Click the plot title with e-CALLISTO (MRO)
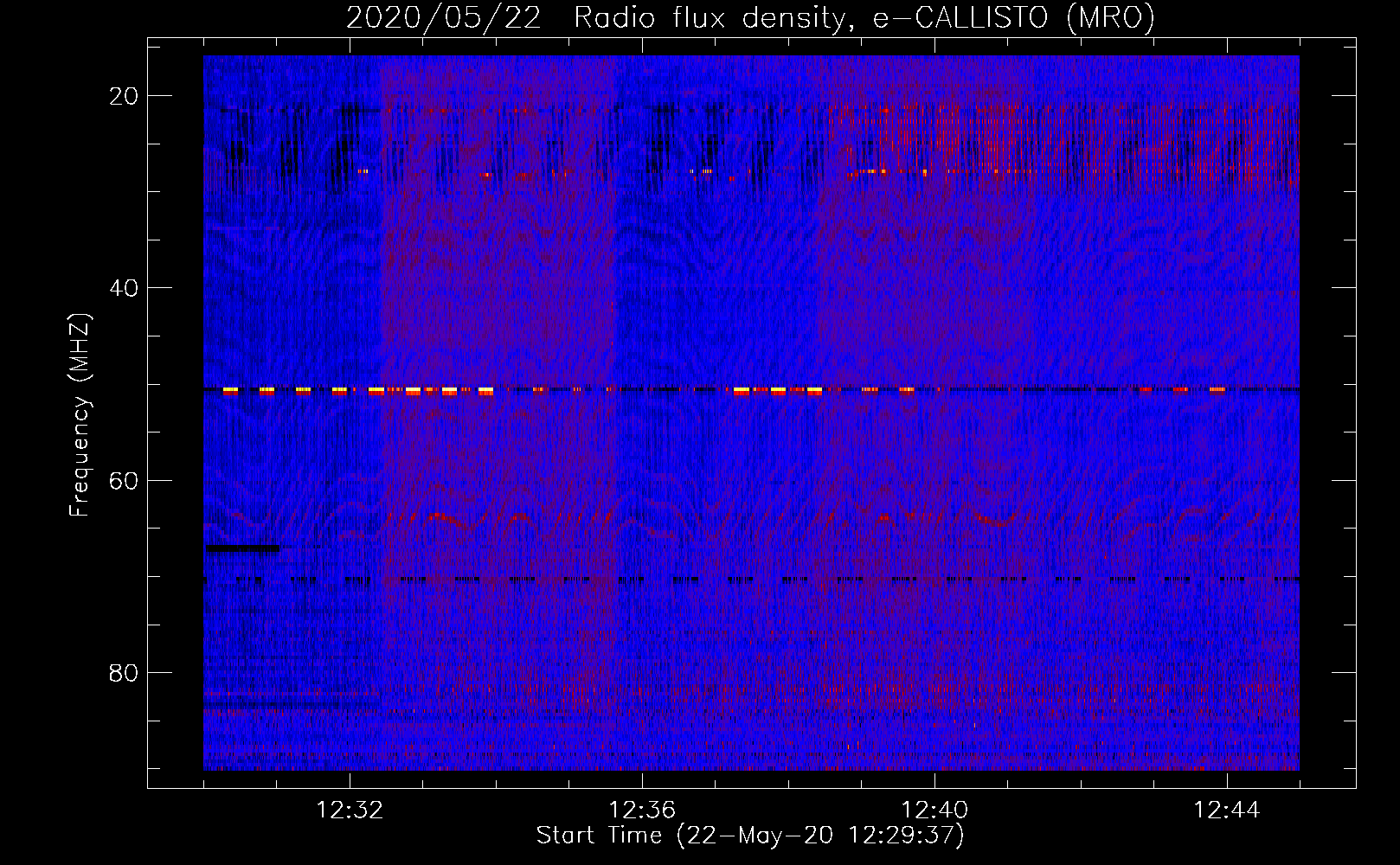1400x865 pixels. [x=750, y=17]
